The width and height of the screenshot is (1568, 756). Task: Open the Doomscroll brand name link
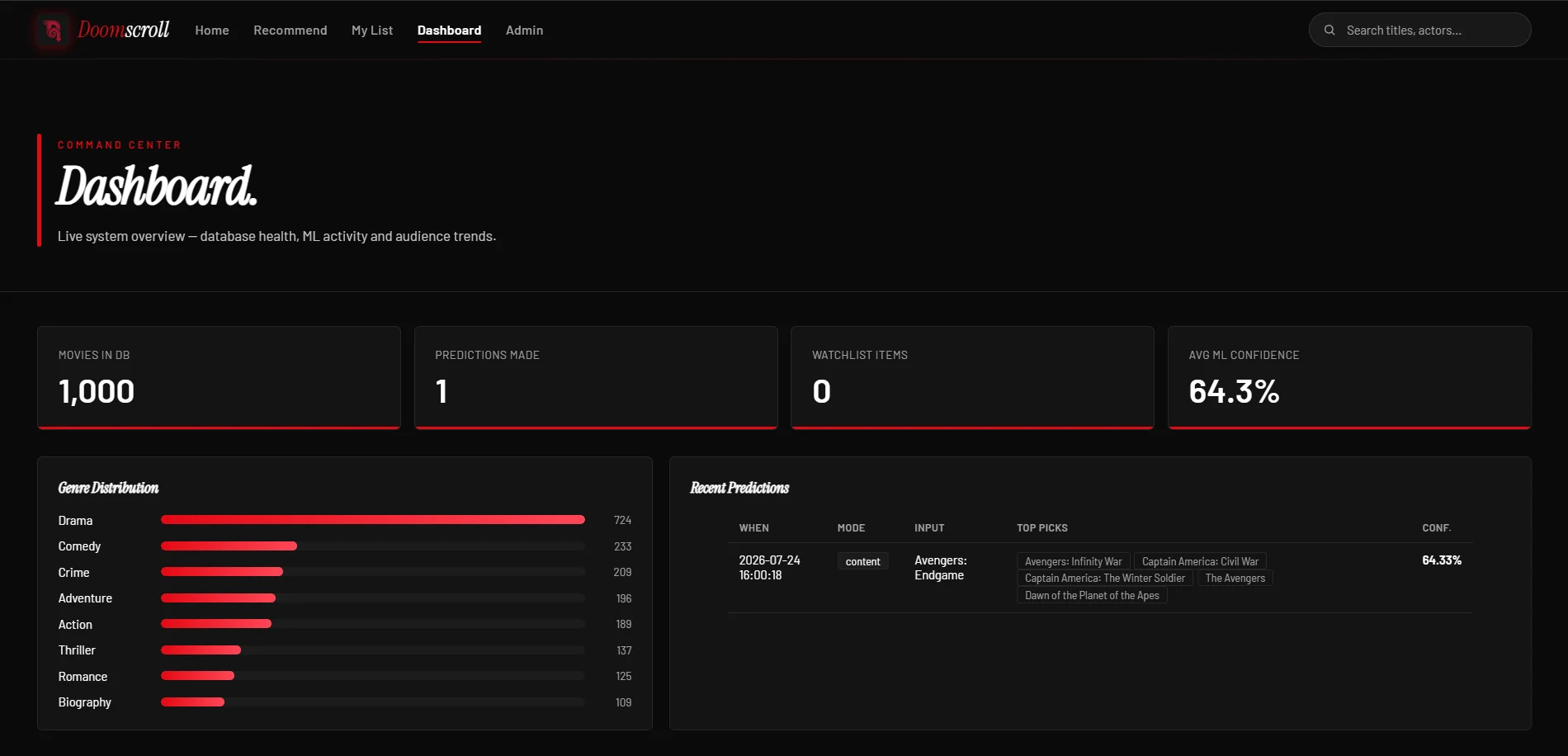(124, 30)
